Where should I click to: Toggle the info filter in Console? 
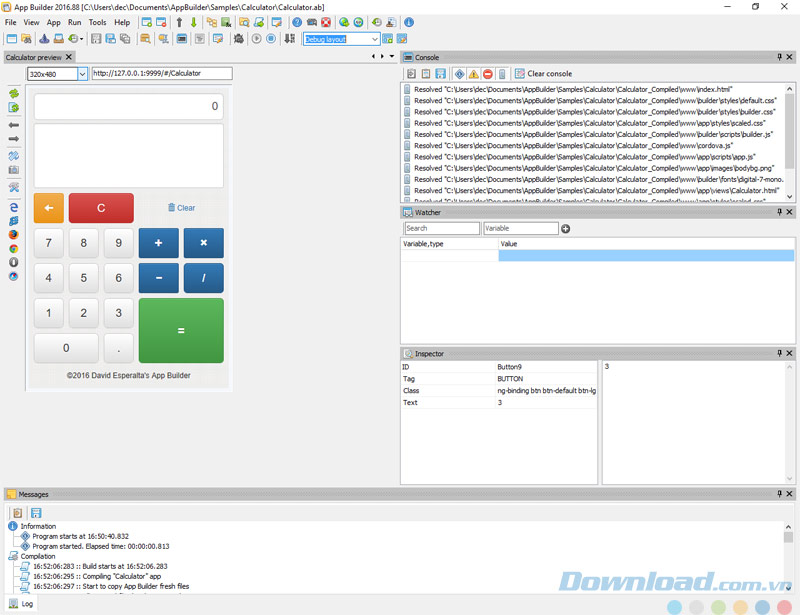(x=459, y=74)
